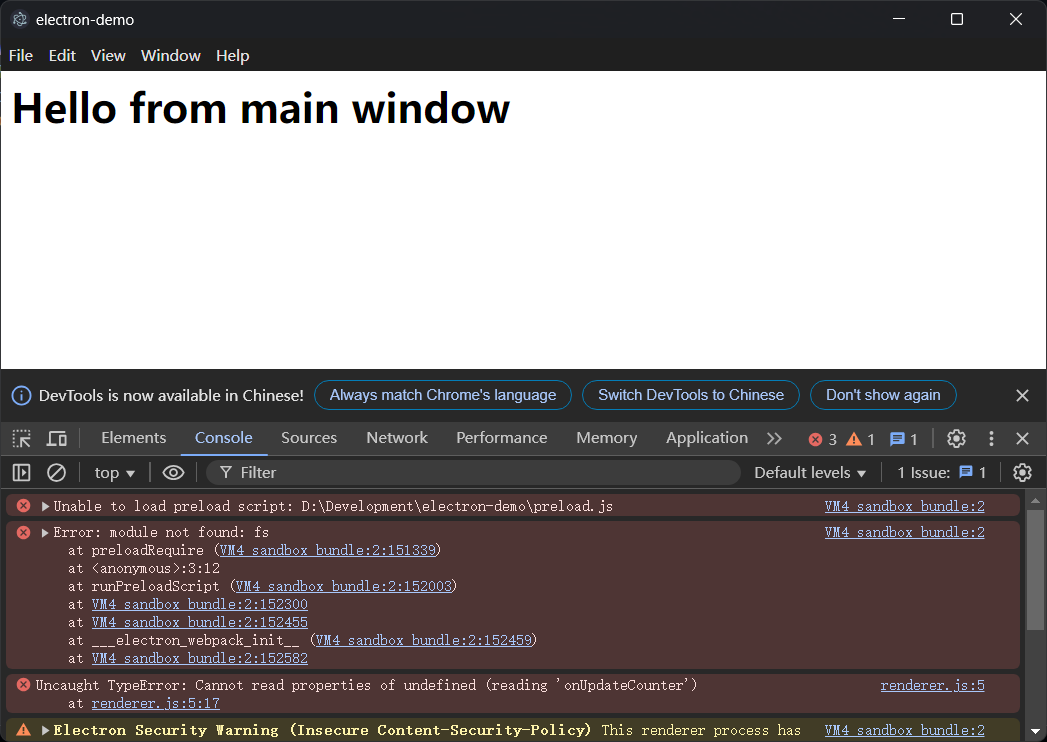This screenshot has width=1047, height=742.
Task: Select the Console tab
Action: 224,438
